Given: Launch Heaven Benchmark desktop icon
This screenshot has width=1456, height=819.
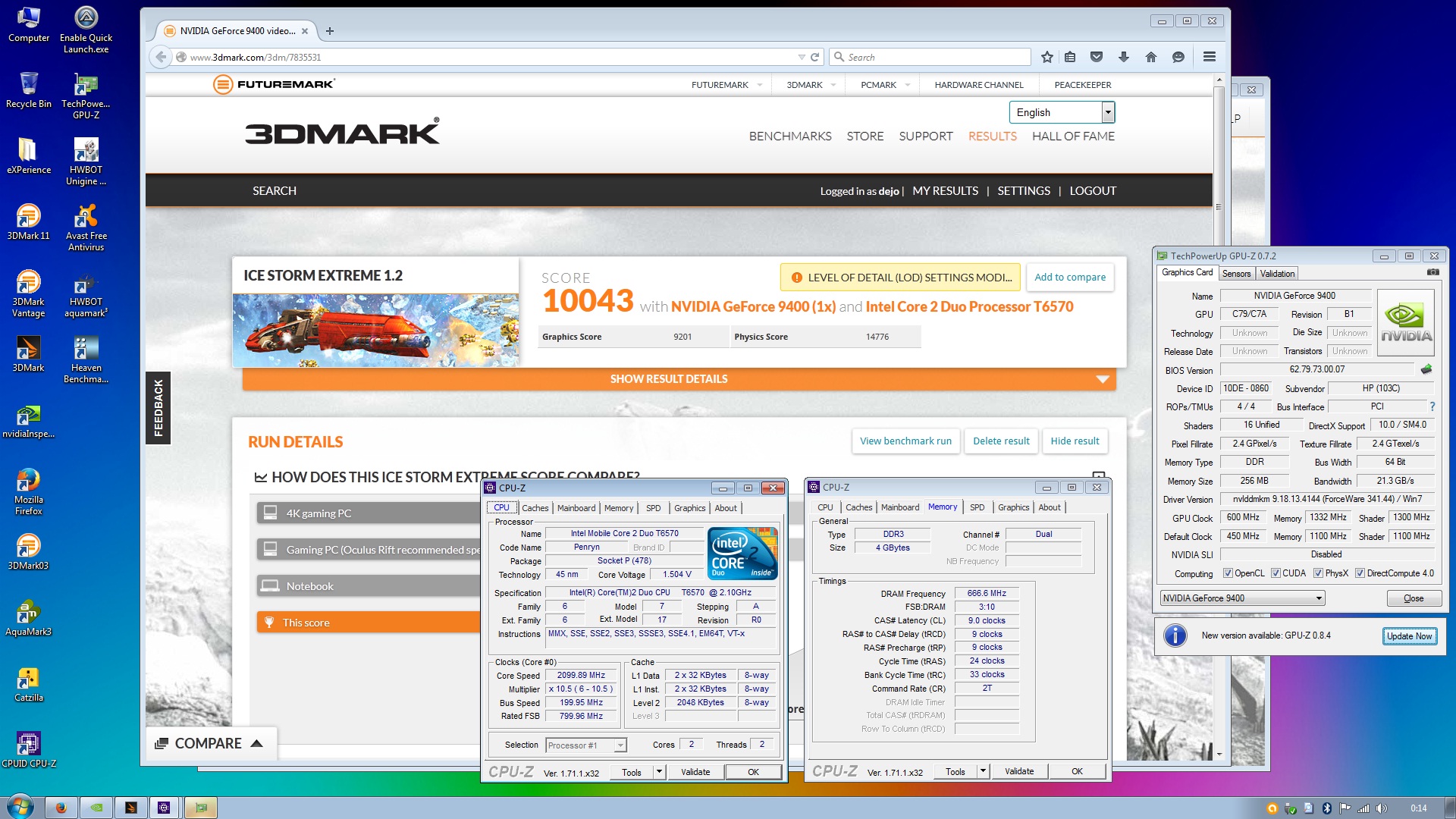Looking at the screenshot, I should [86, 359].
